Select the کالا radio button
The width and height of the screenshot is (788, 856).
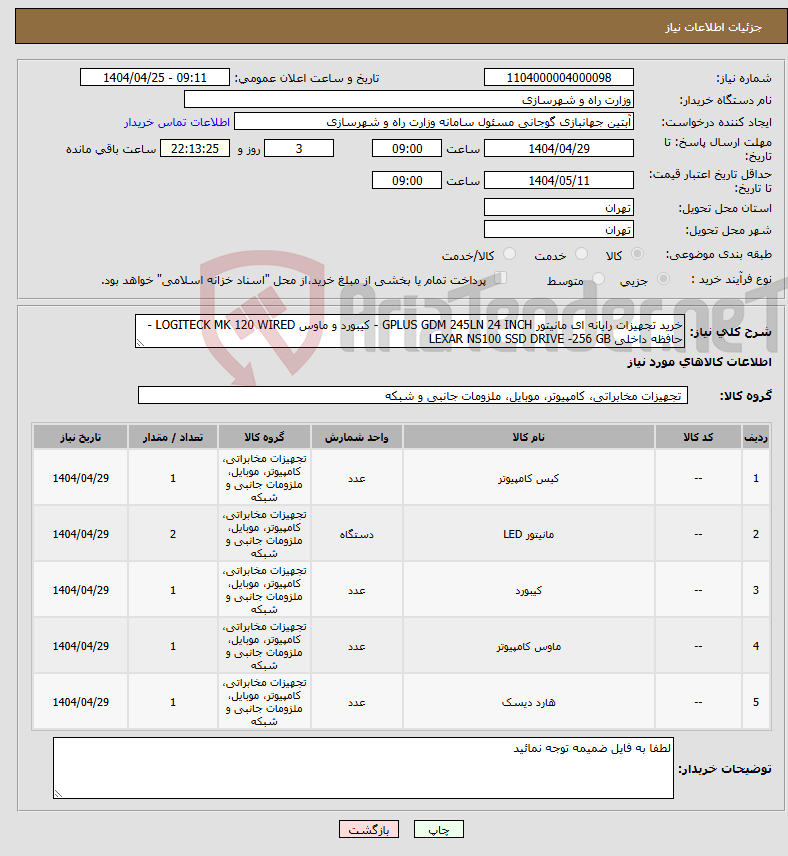point(637,254)
